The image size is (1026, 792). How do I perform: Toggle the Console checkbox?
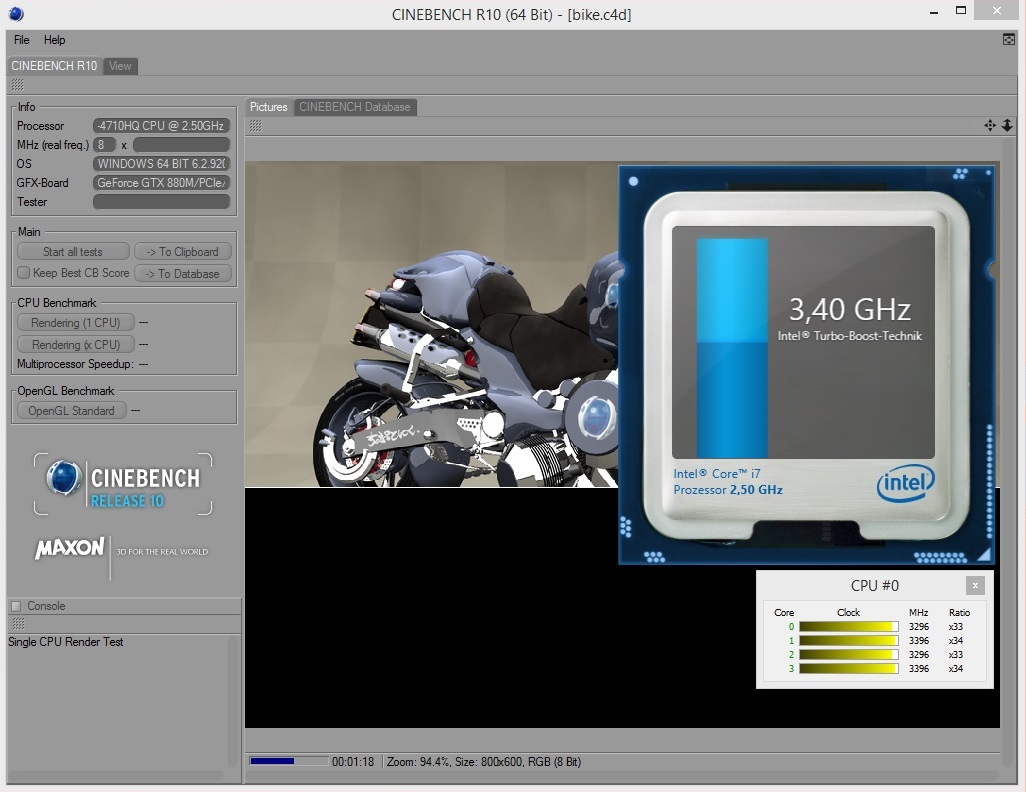click(x=16, y=606)
